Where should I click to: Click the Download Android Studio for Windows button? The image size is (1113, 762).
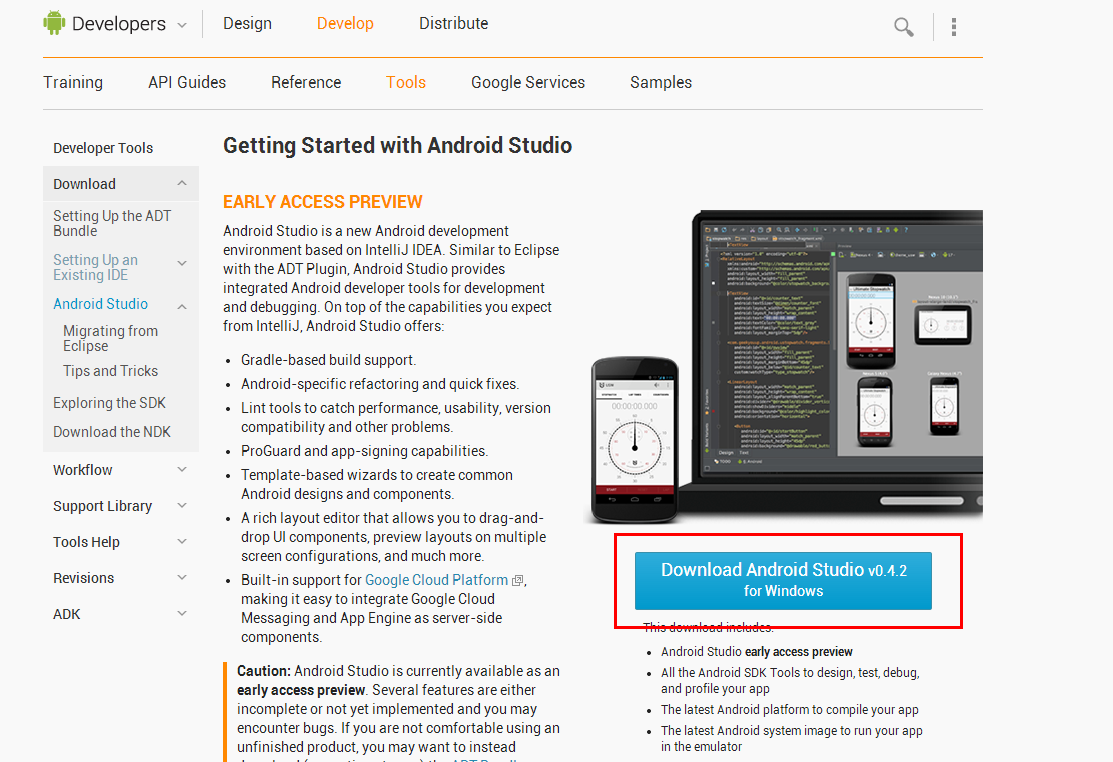[x=782, y=578]
